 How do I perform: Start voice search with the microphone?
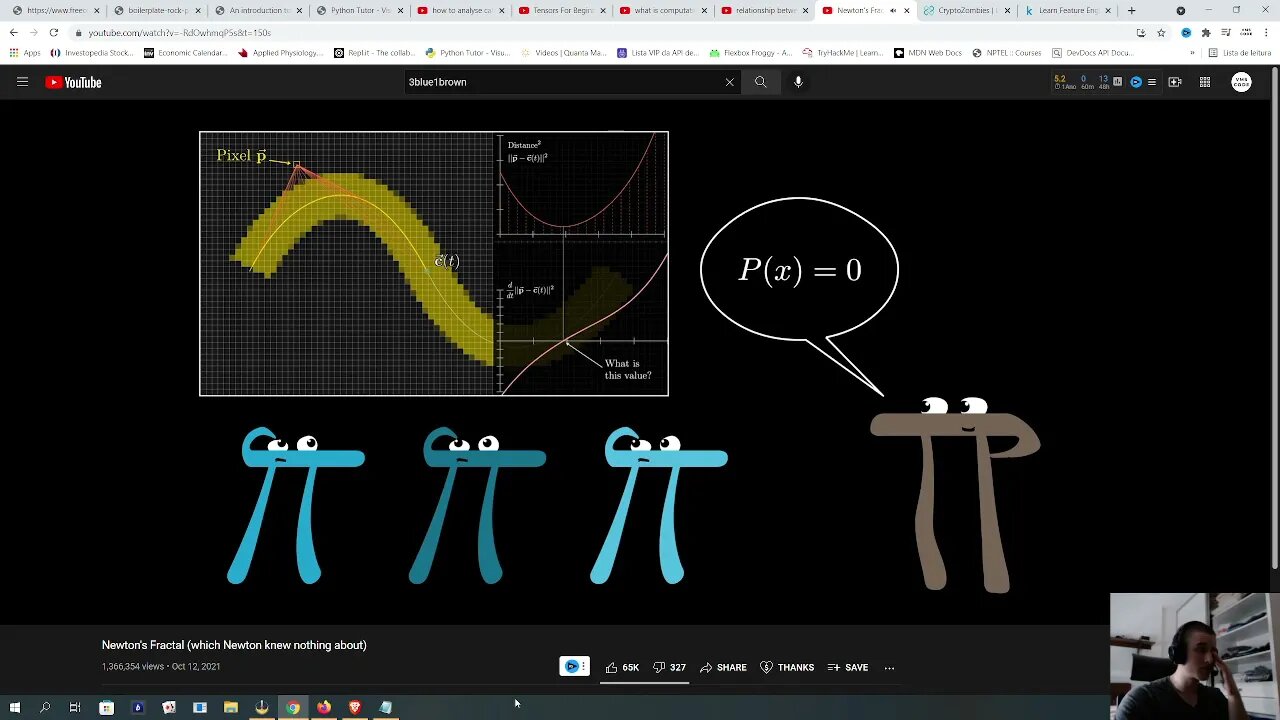pyautogui.click(x=798, y=82)
